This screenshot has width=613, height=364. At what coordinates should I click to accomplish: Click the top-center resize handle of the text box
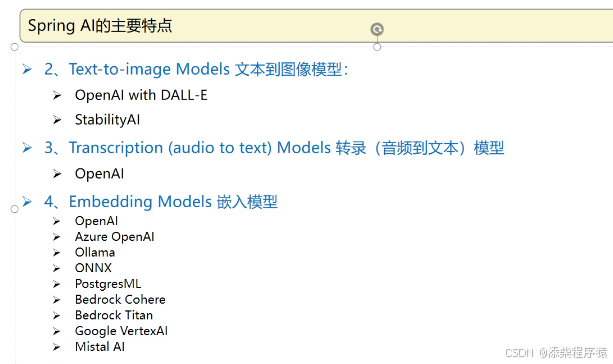tap(377, 47)
